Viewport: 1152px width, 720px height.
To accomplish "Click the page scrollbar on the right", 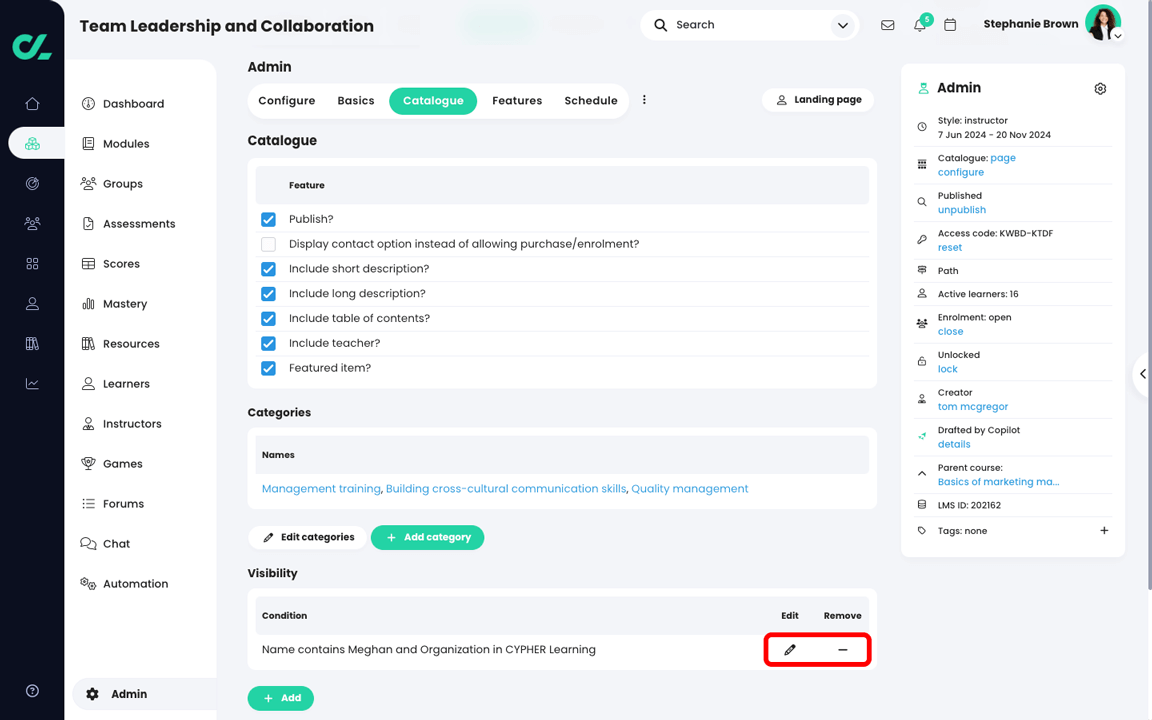I will pyautogui.click(x=1149, y=294).
